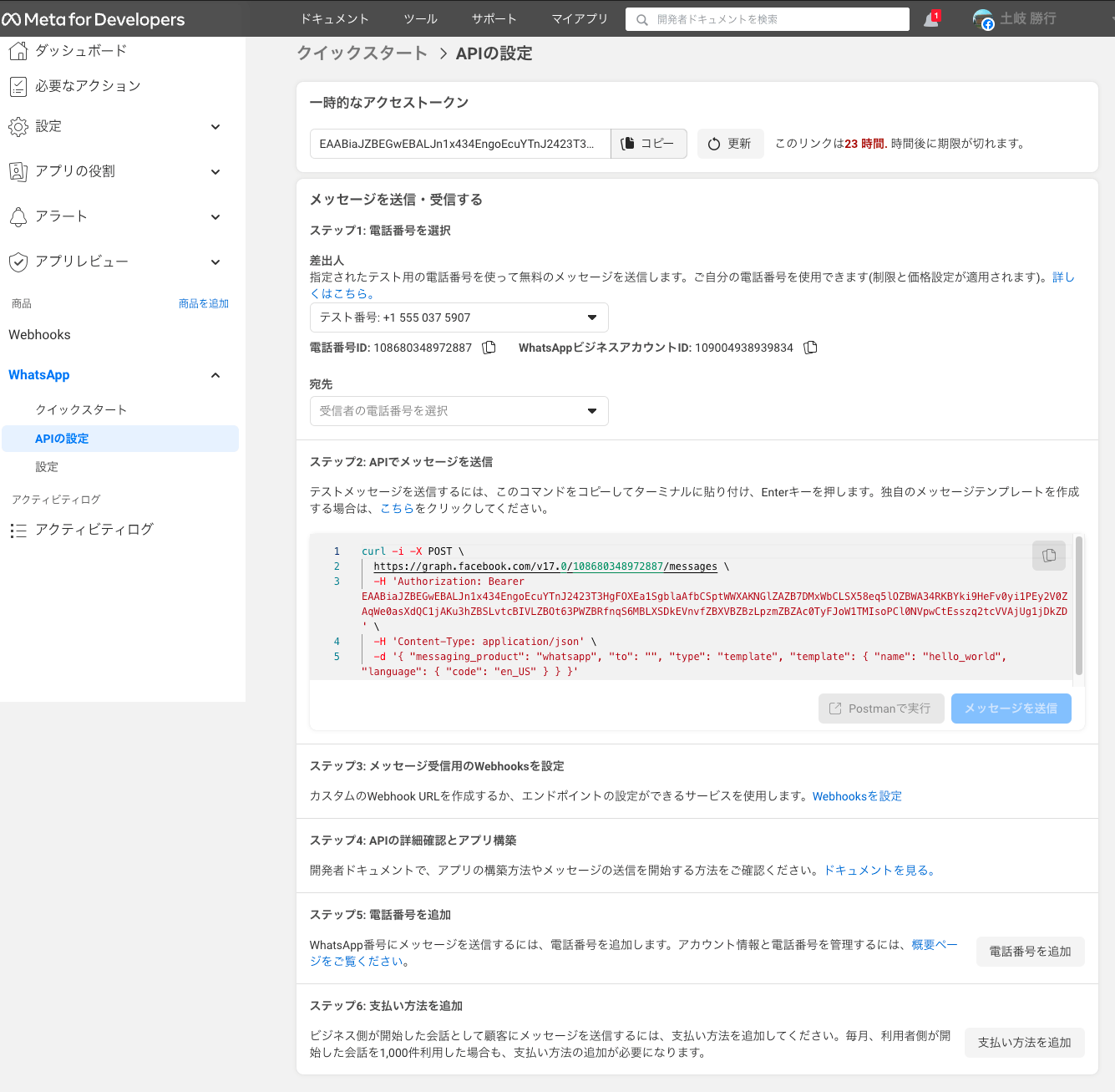Viewport: 1115px width, 1092px height.
Task: Click the 設定 gear icon in sidebar
Action: click(x=18, y=127)
